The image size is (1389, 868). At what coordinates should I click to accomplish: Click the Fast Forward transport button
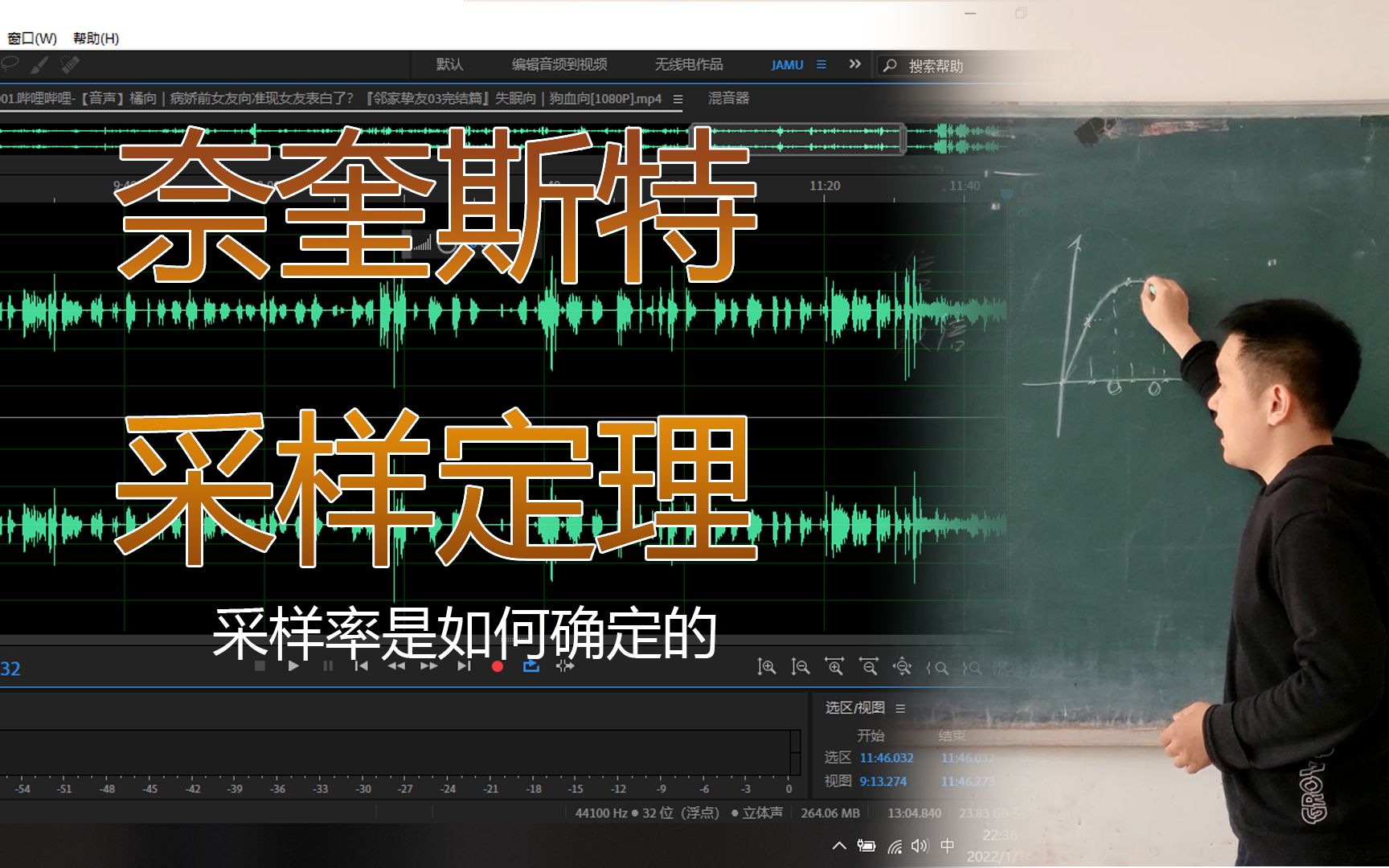click(x=429, y=665)
